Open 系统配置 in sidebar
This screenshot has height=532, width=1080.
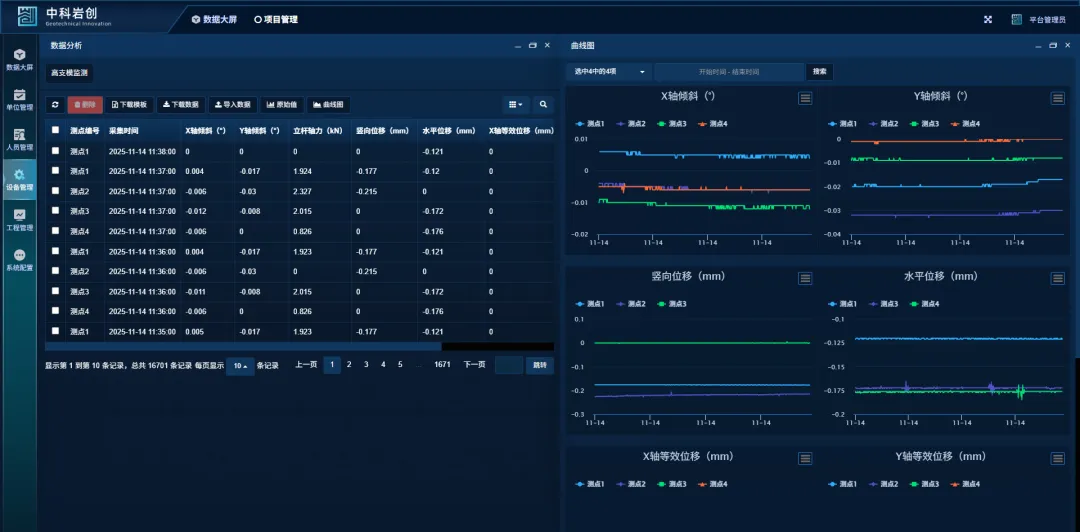click(19, 260)
